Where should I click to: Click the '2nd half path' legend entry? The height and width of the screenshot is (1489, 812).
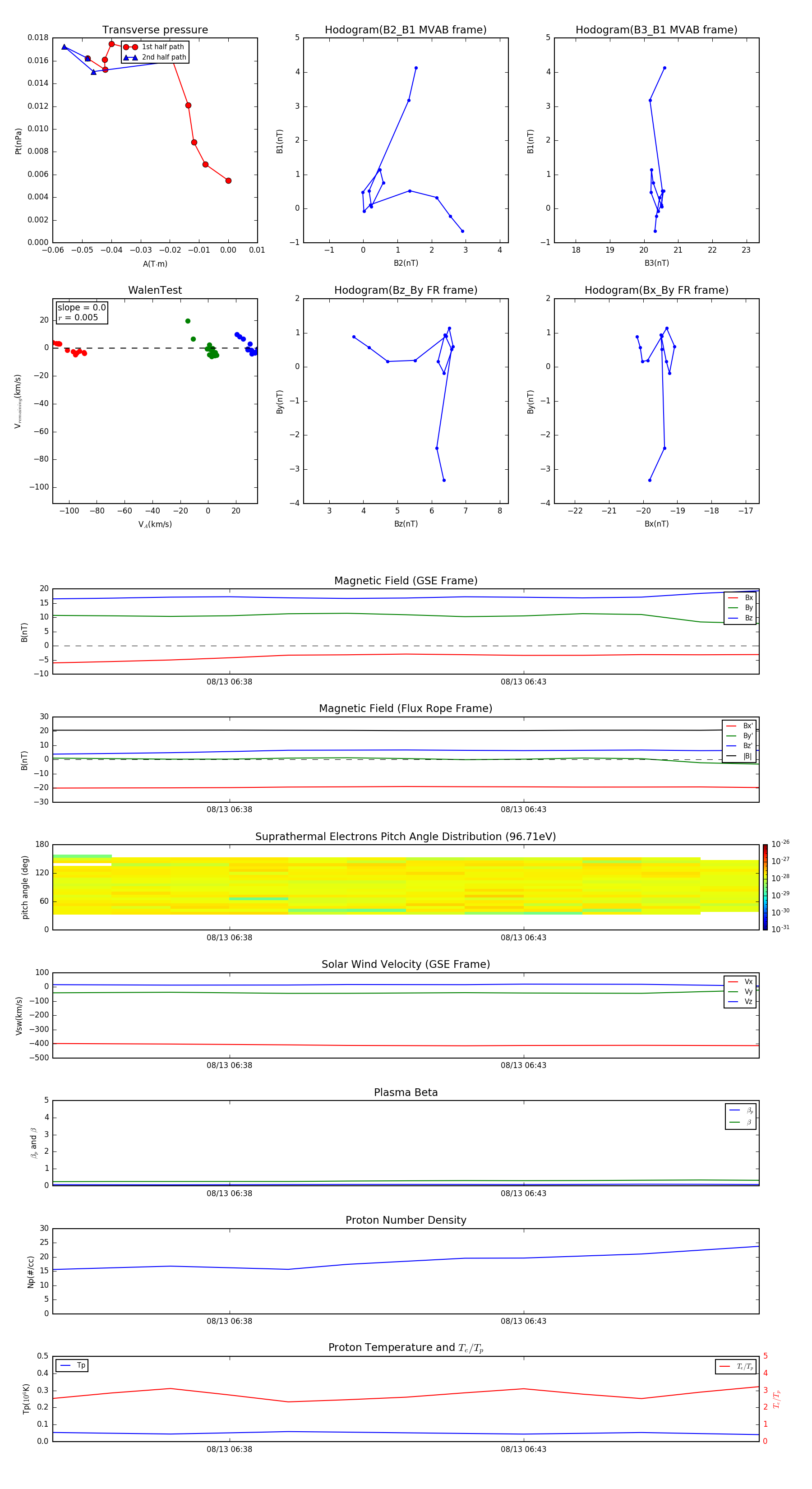tap(155, 57)
